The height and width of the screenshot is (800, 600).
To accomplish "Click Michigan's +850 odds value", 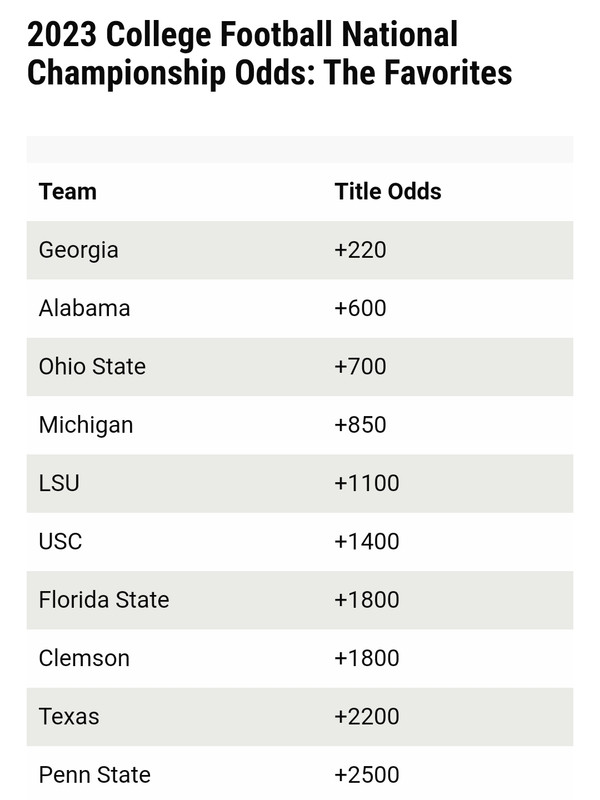I will coord(360,425).
